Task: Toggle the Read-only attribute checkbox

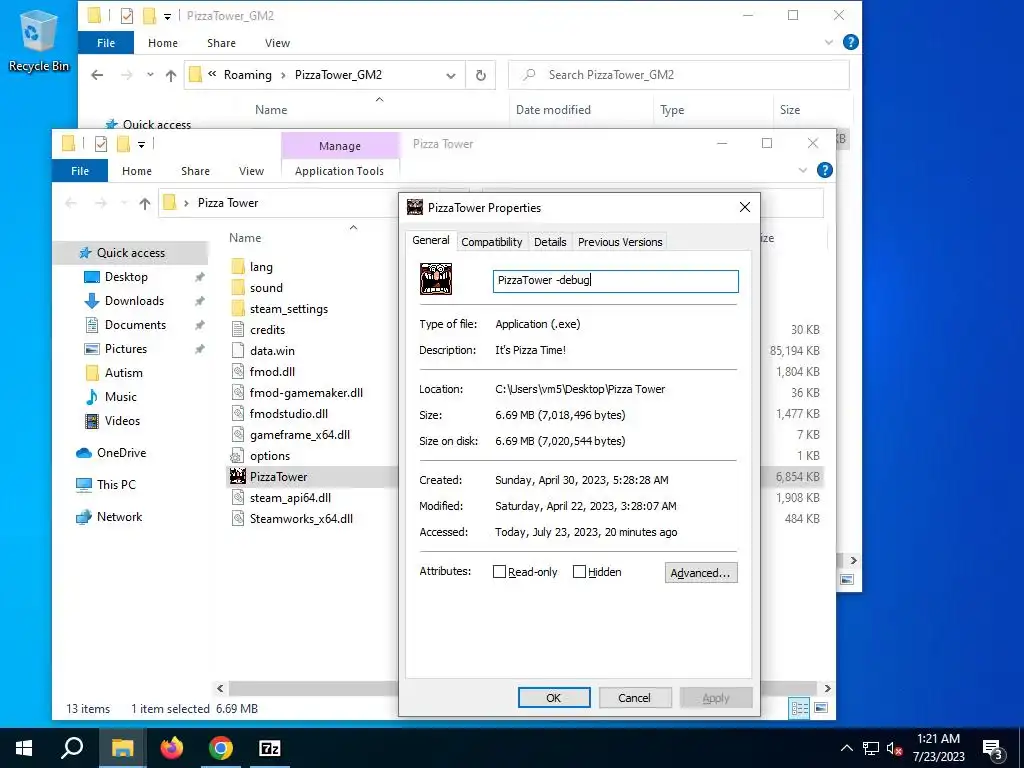Action: [x=499, y=571]
